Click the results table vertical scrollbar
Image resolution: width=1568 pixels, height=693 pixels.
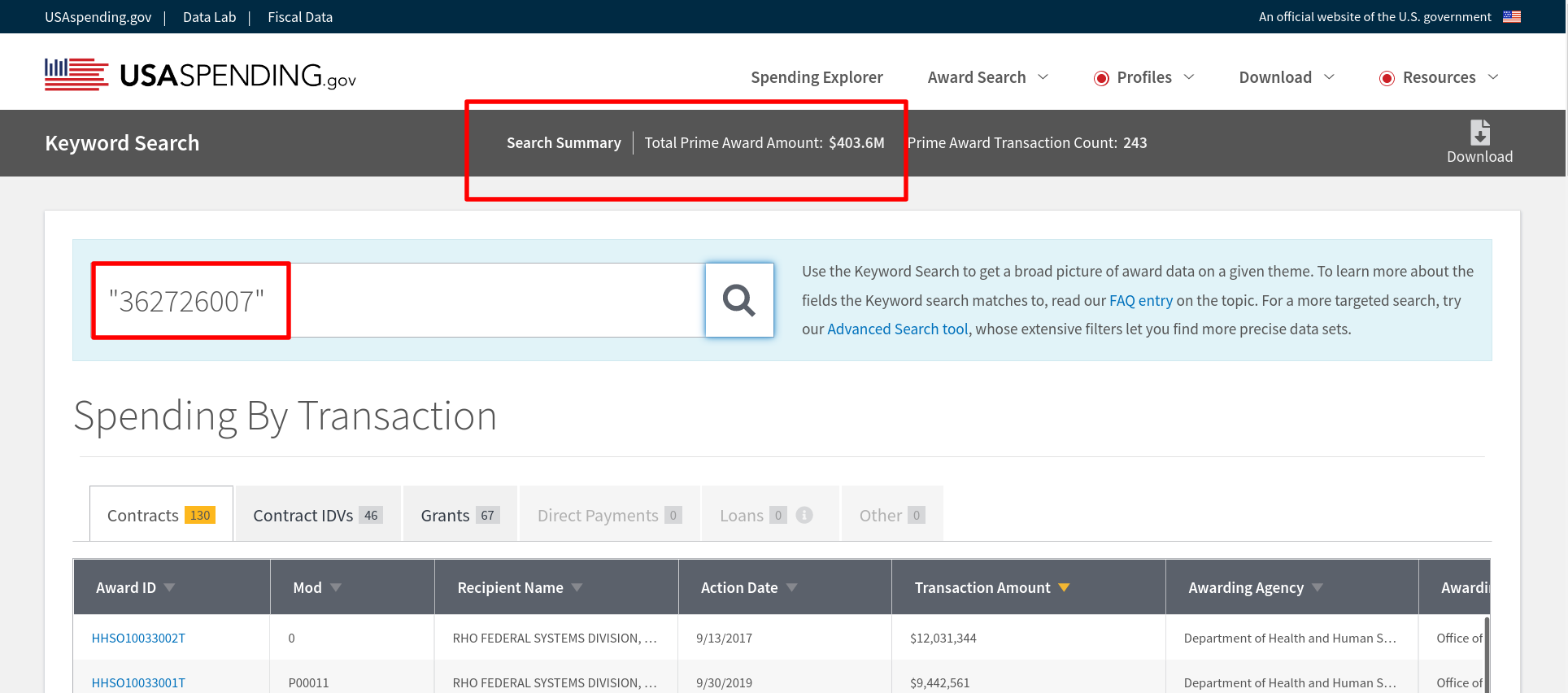click(1487, 655)
